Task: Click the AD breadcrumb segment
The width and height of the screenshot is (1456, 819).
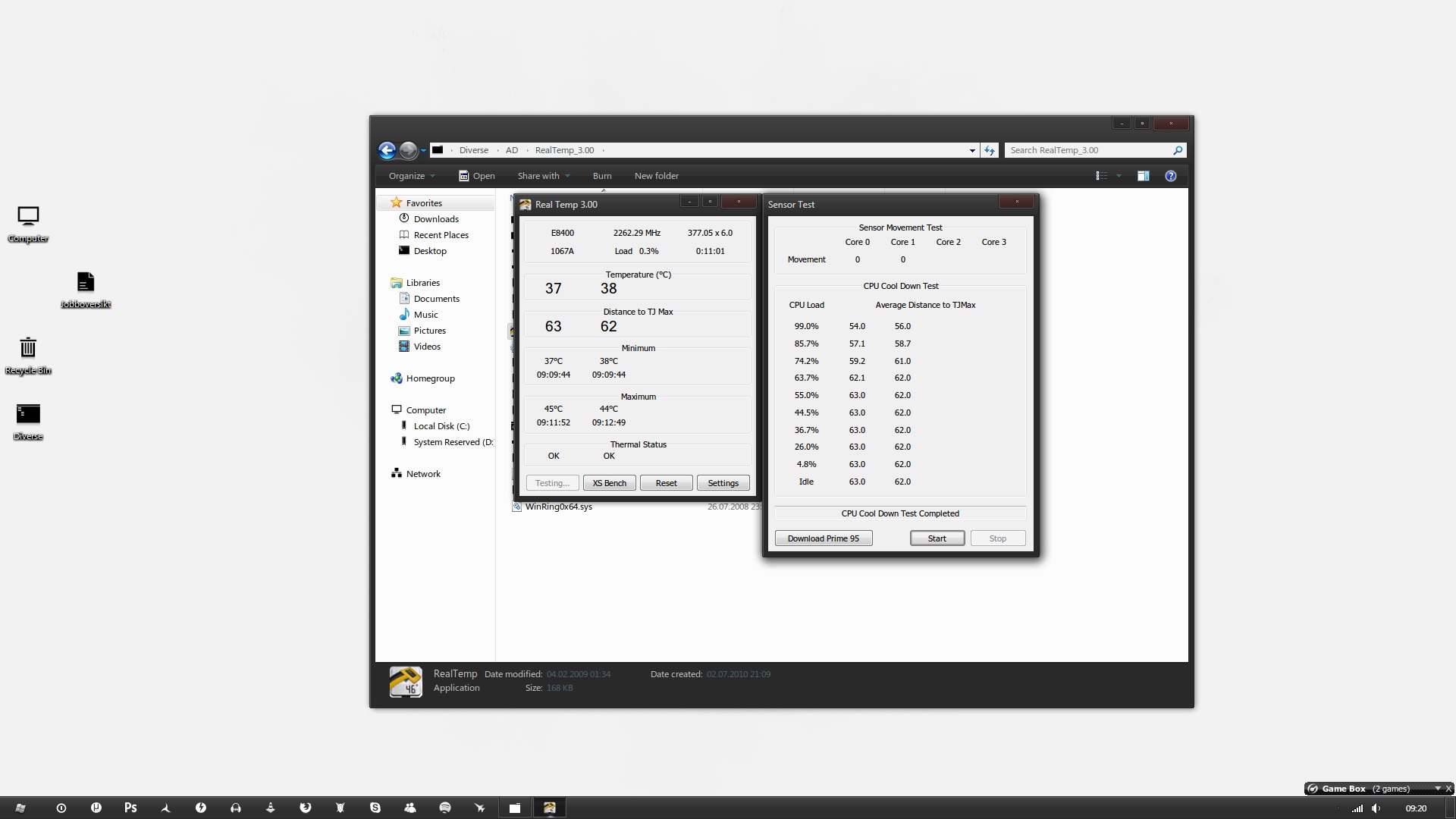Action: pyautogui.click(x=512, y=150)
